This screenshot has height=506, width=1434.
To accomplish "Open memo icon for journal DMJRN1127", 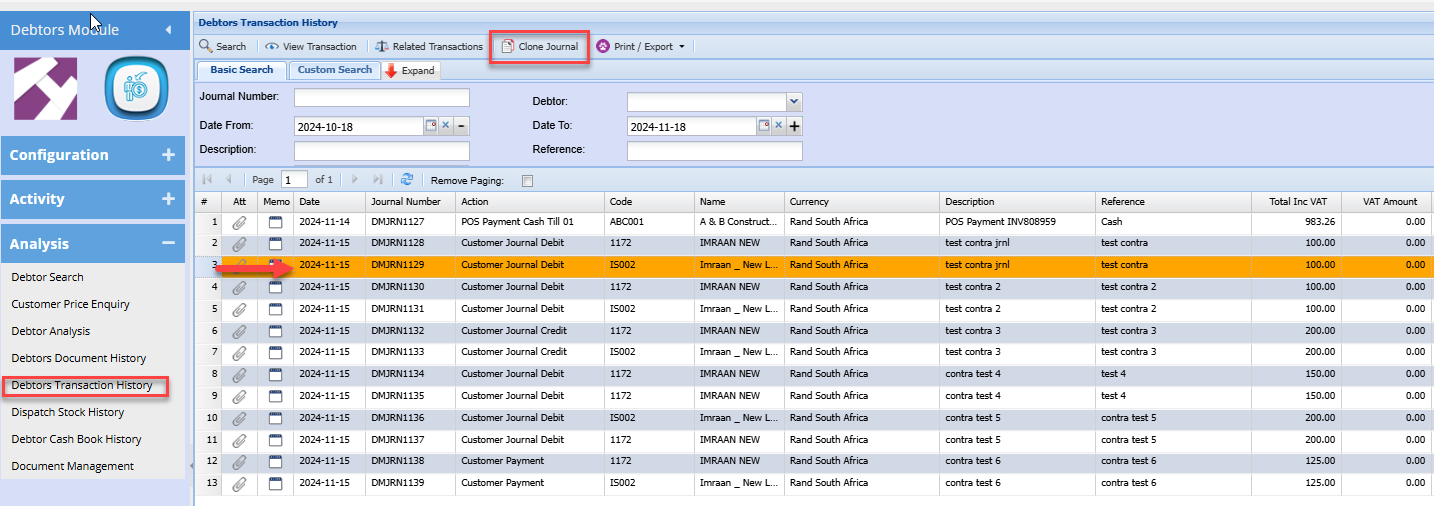I will [275, 222].
